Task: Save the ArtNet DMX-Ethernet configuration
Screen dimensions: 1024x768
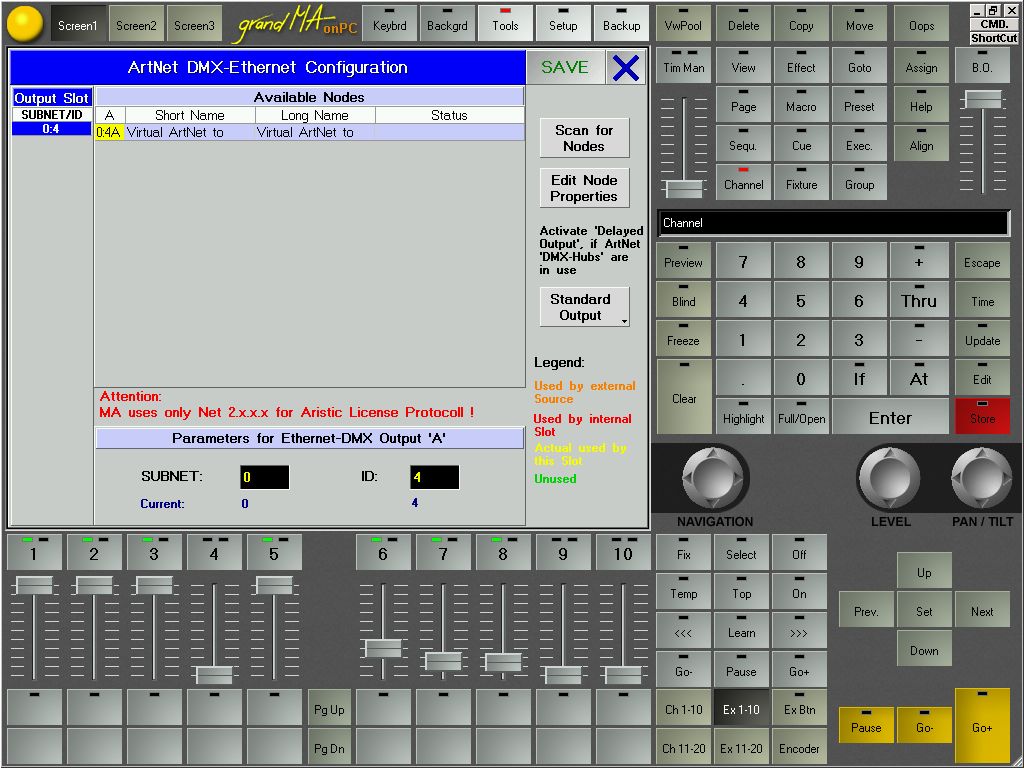Action: point(565,67)
